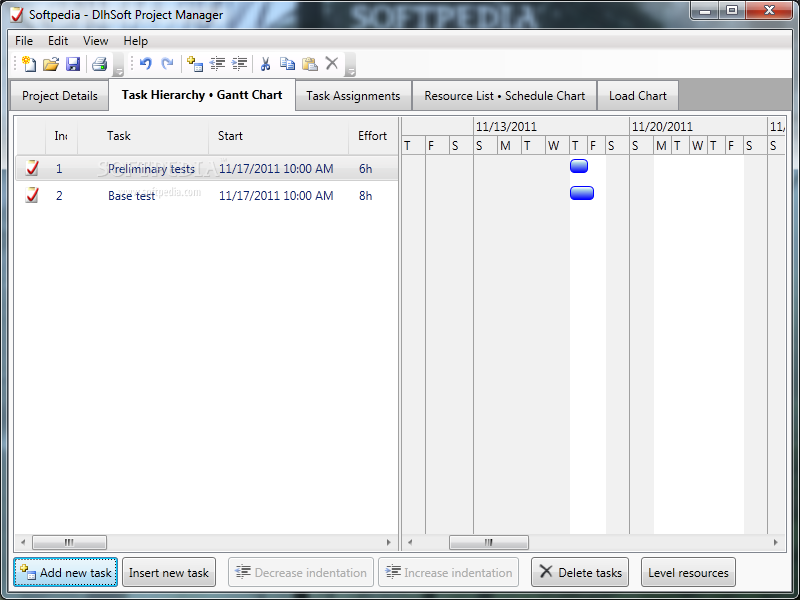Click index 2 cell in task grid
The image size is (800, 600).
(x=59, y=196)
